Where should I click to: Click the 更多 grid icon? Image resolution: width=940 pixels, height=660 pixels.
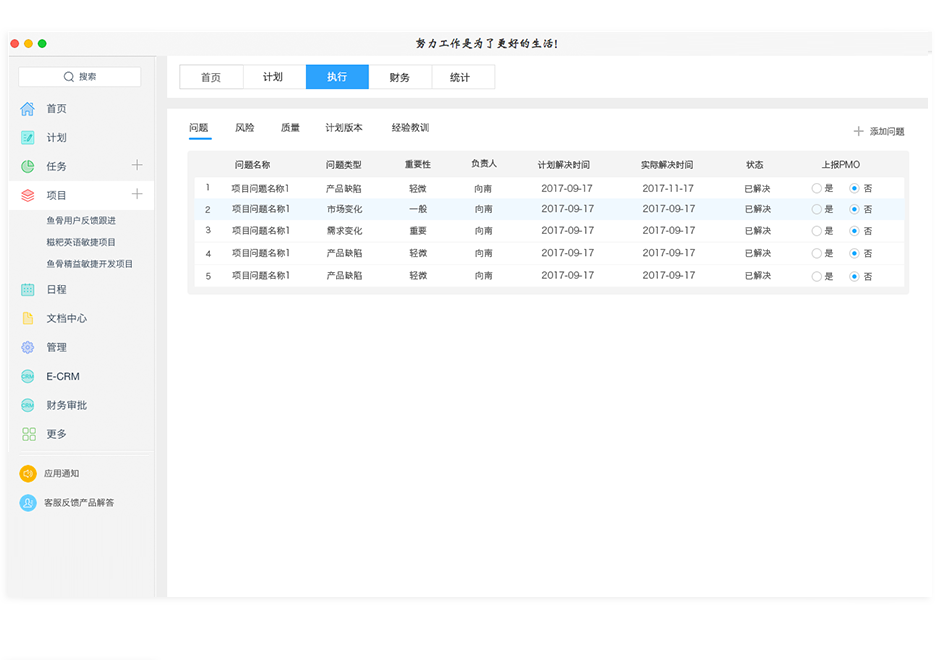click(x=28, y=434)
